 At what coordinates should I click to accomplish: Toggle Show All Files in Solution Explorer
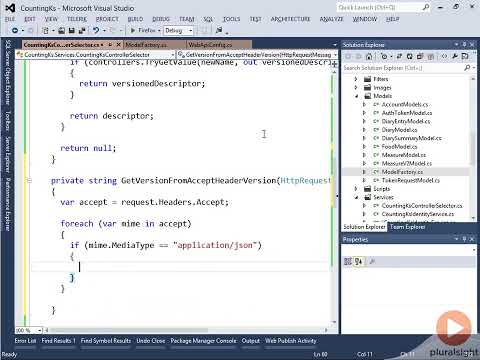431,56
